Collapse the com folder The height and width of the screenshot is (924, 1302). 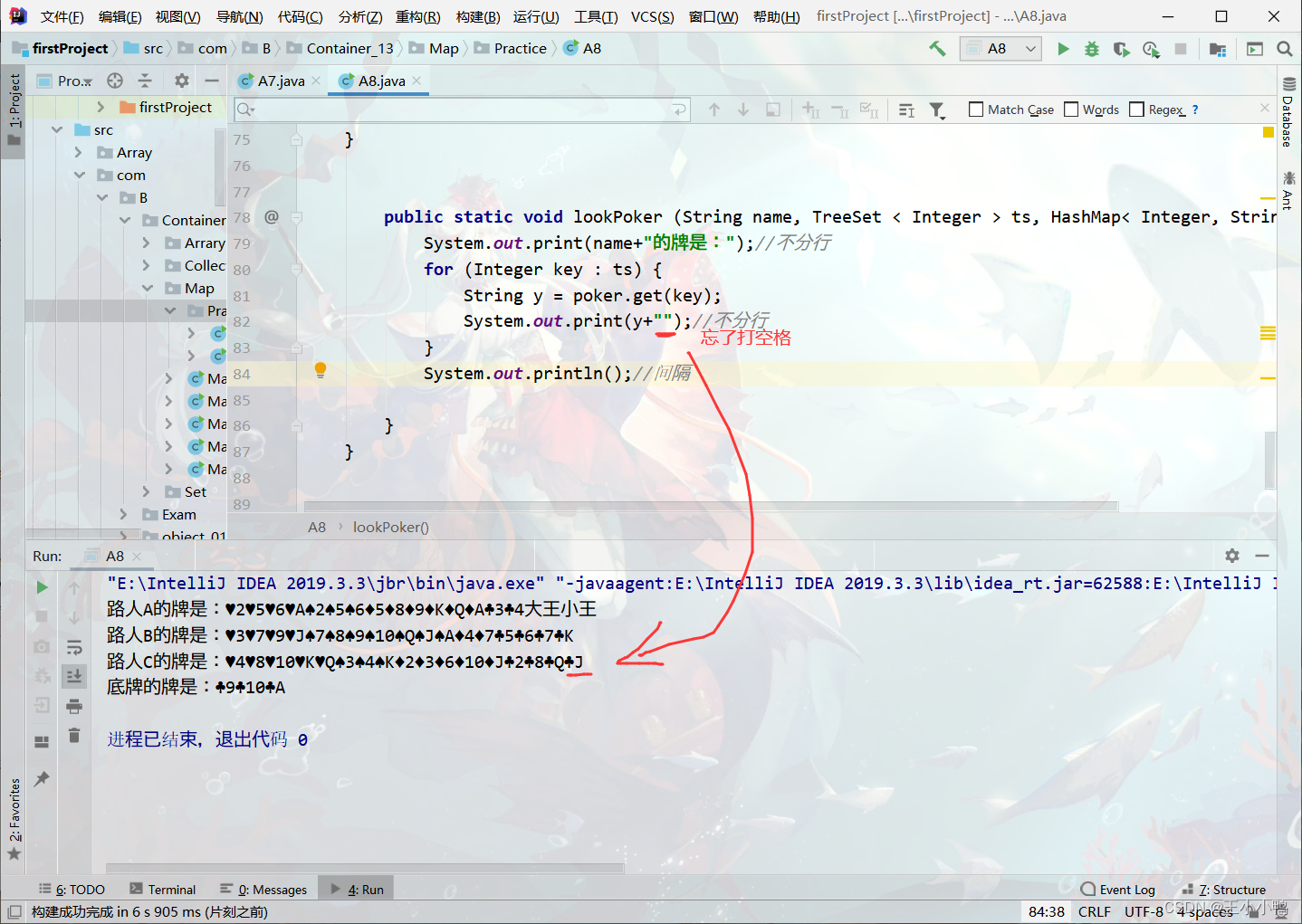tap(79, 176)
